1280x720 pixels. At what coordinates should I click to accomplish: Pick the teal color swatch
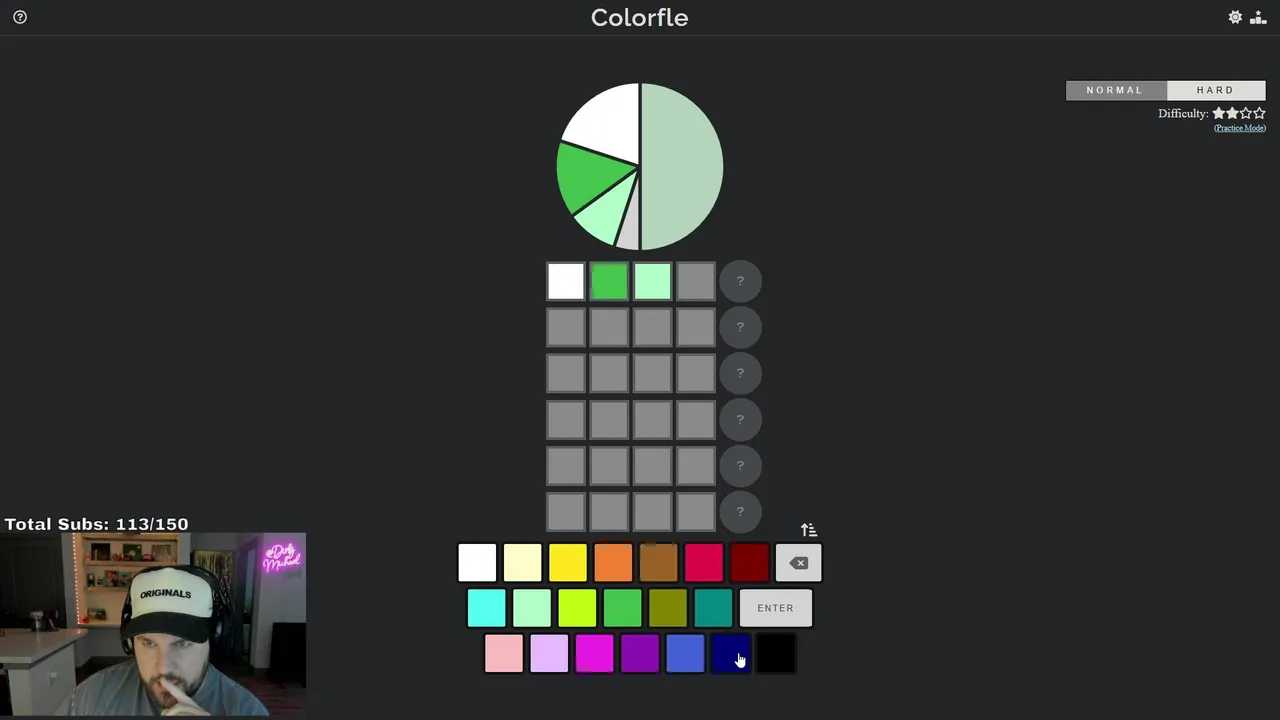tap(713, 608)
